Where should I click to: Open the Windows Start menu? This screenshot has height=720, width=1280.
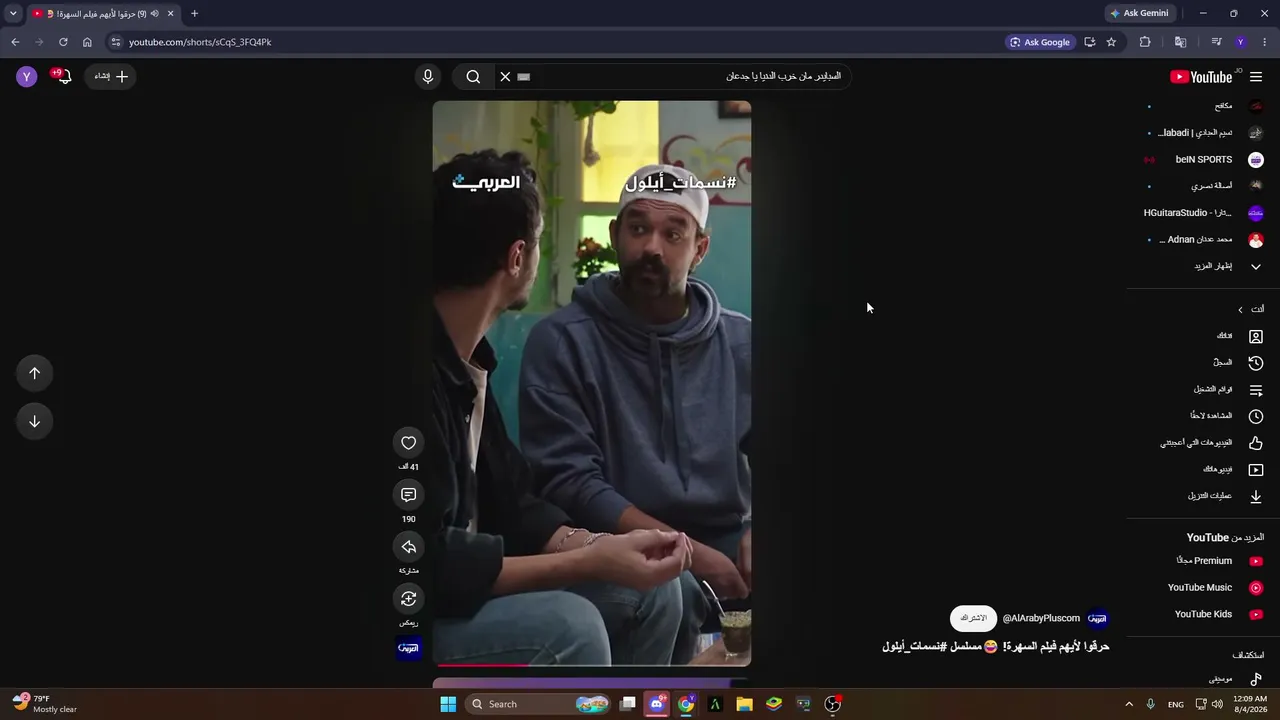click(x=448, y=704)
